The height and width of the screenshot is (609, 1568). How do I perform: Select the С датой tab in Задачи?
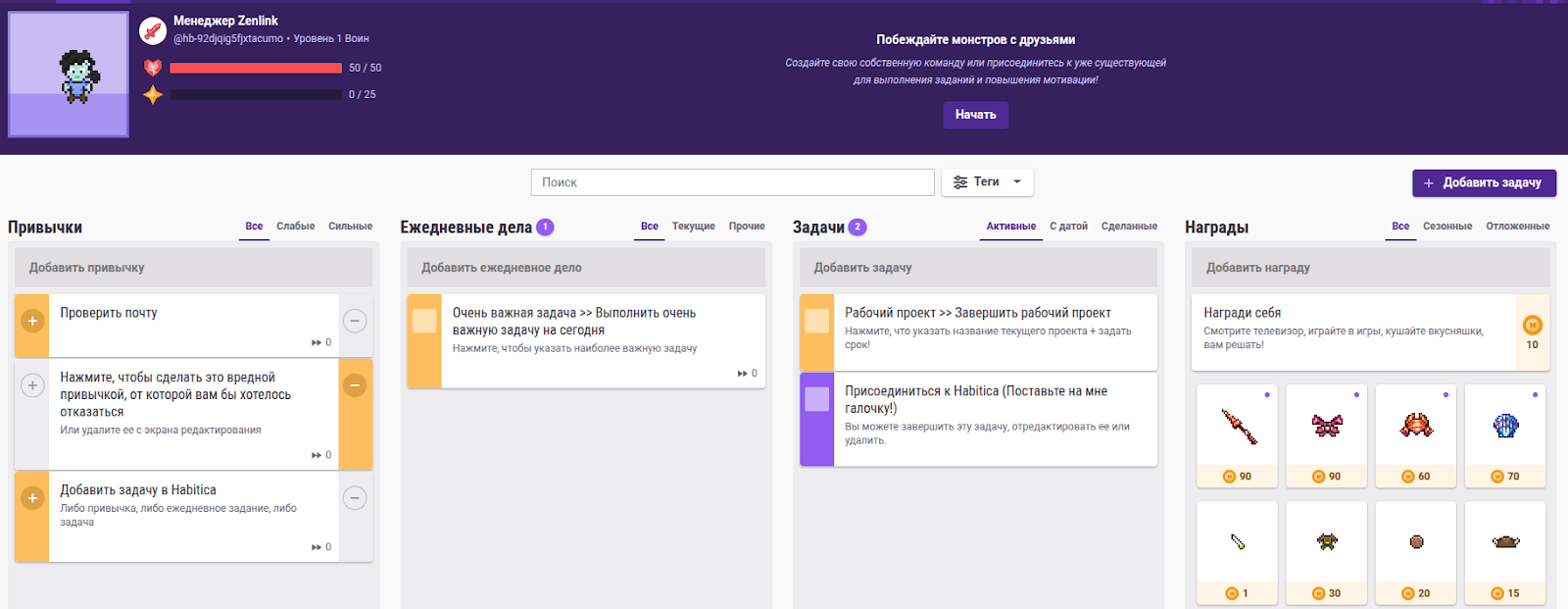click(1068, 227)
